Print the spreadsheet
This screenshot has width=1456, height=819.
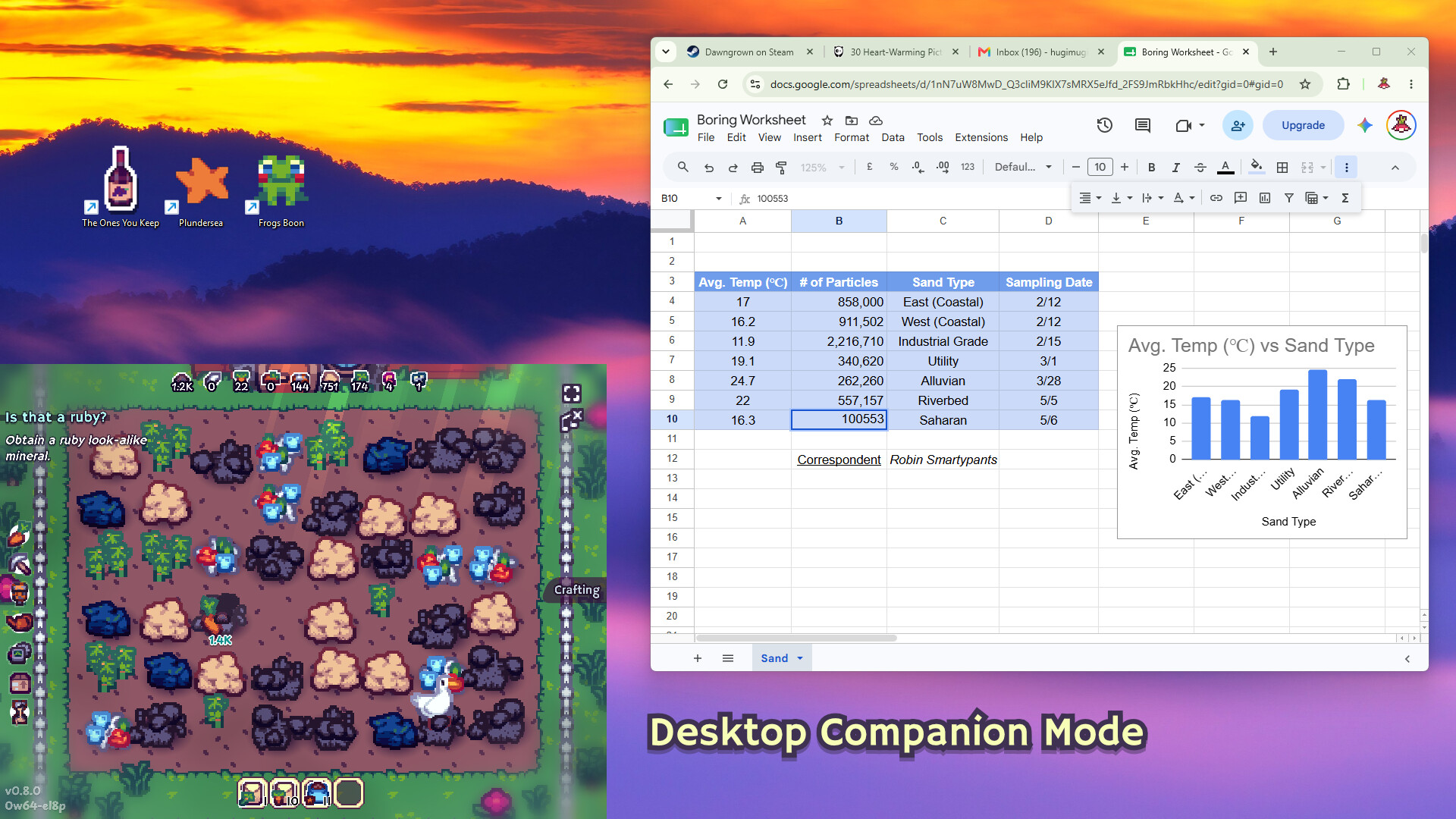(757, 167)
